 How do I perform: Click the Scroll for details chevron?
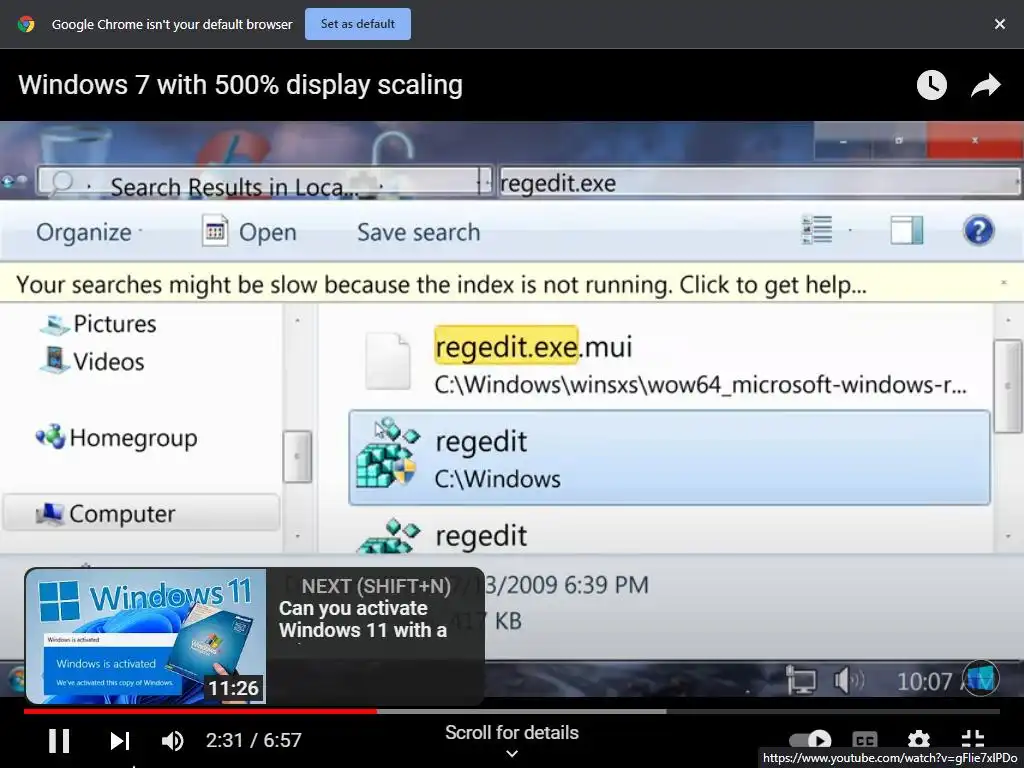pyautogui.click(x=512, y=754)
